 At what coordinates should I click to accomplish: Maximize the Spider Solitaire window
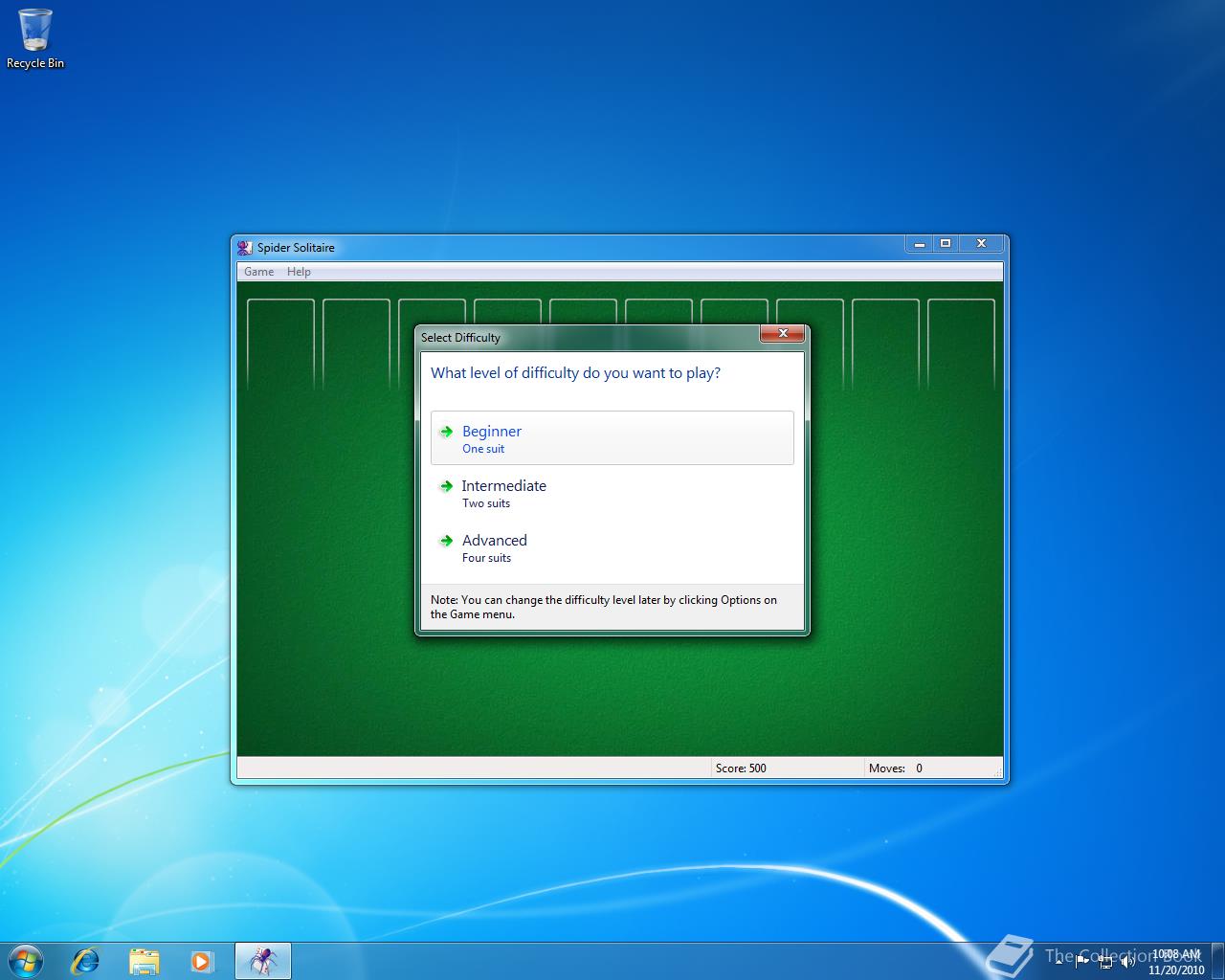[946, 244]
